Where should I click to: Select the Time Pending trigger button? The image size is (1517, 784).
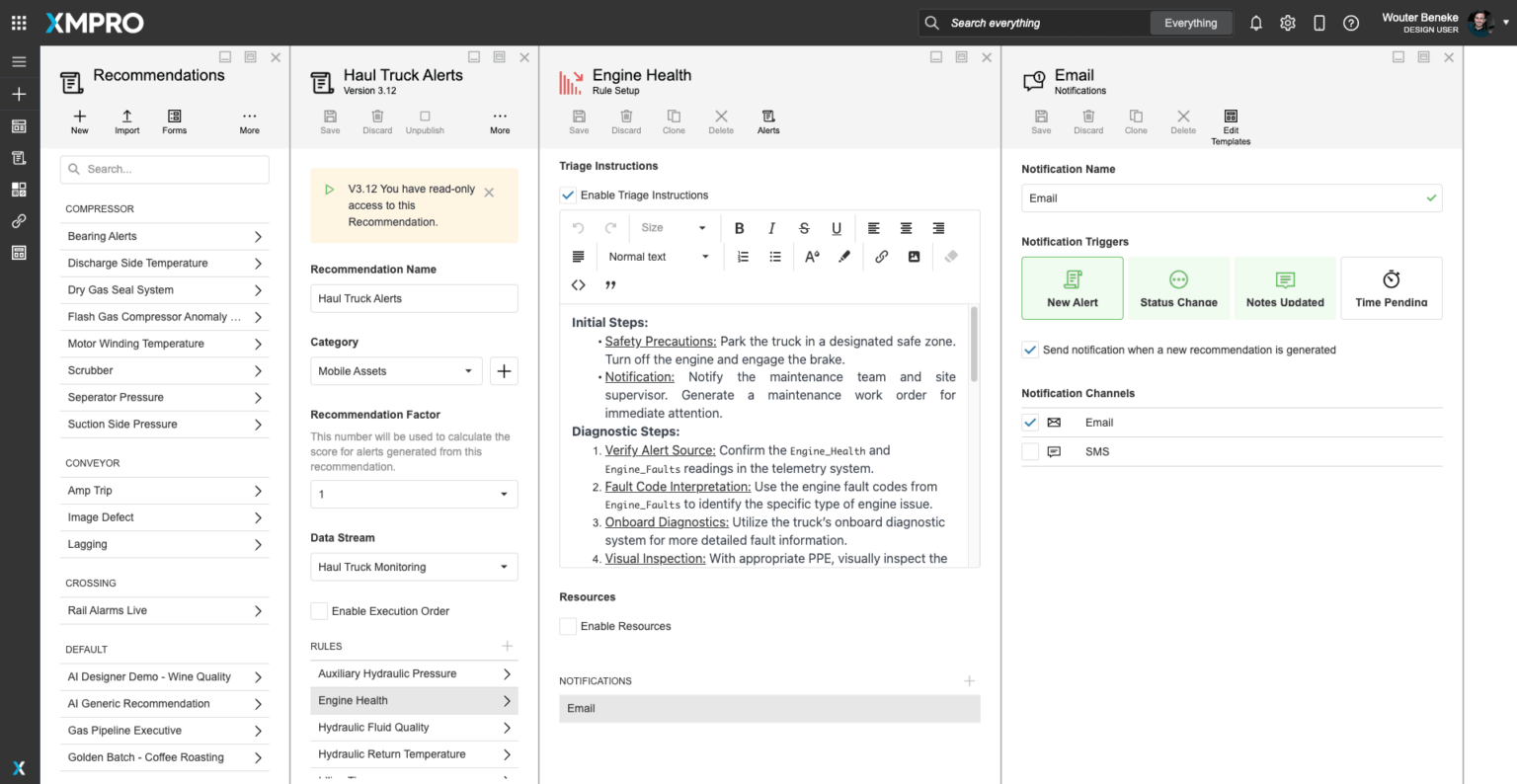1391,288
